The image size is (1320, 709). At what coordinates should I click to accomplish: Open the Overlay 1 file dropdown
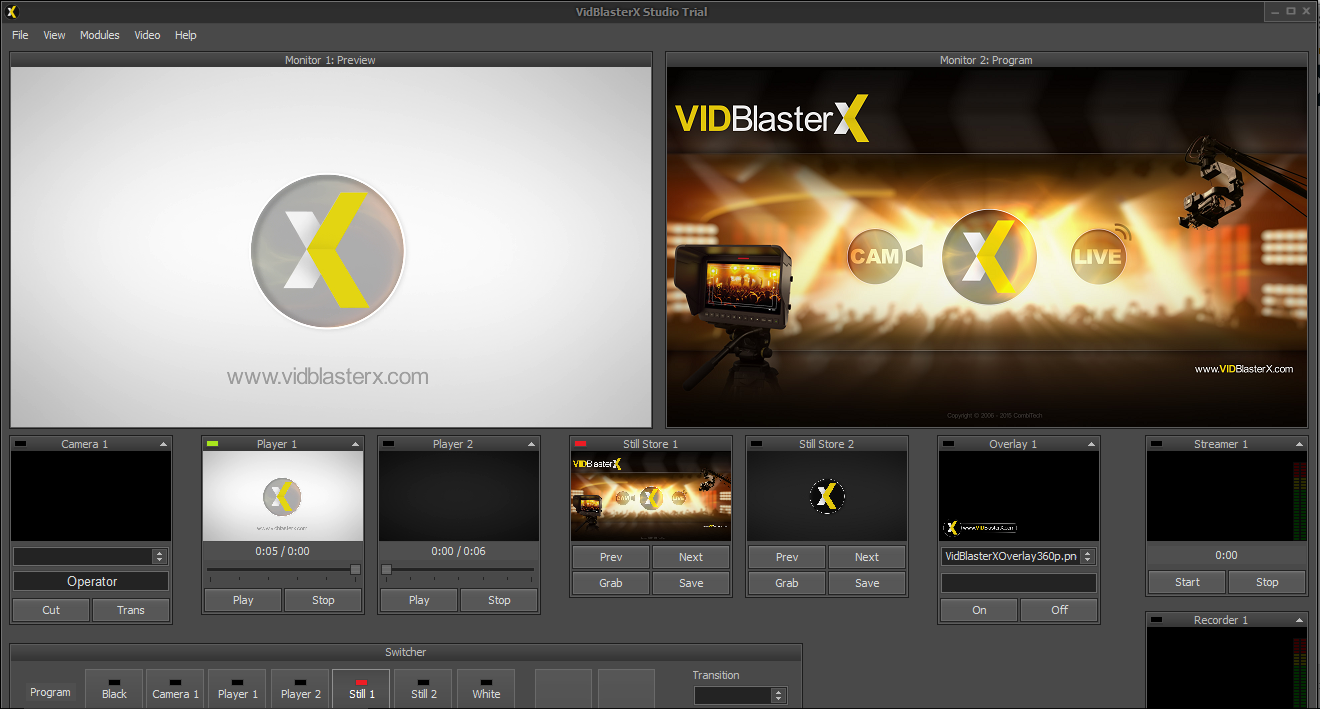pyautogui.click(x=1088, y=557)
